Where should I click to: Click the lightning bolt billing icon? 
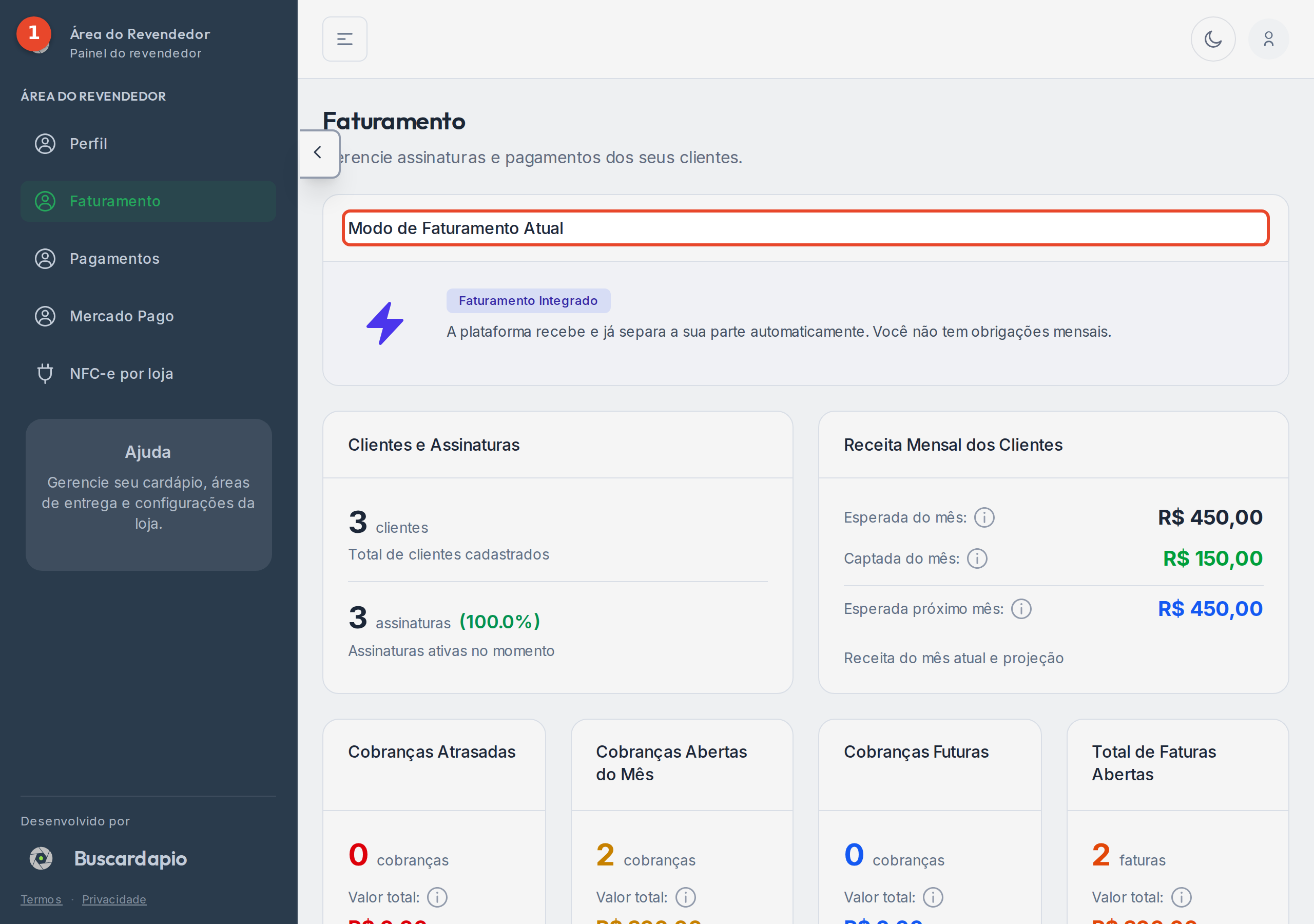[x=385, y=323]
